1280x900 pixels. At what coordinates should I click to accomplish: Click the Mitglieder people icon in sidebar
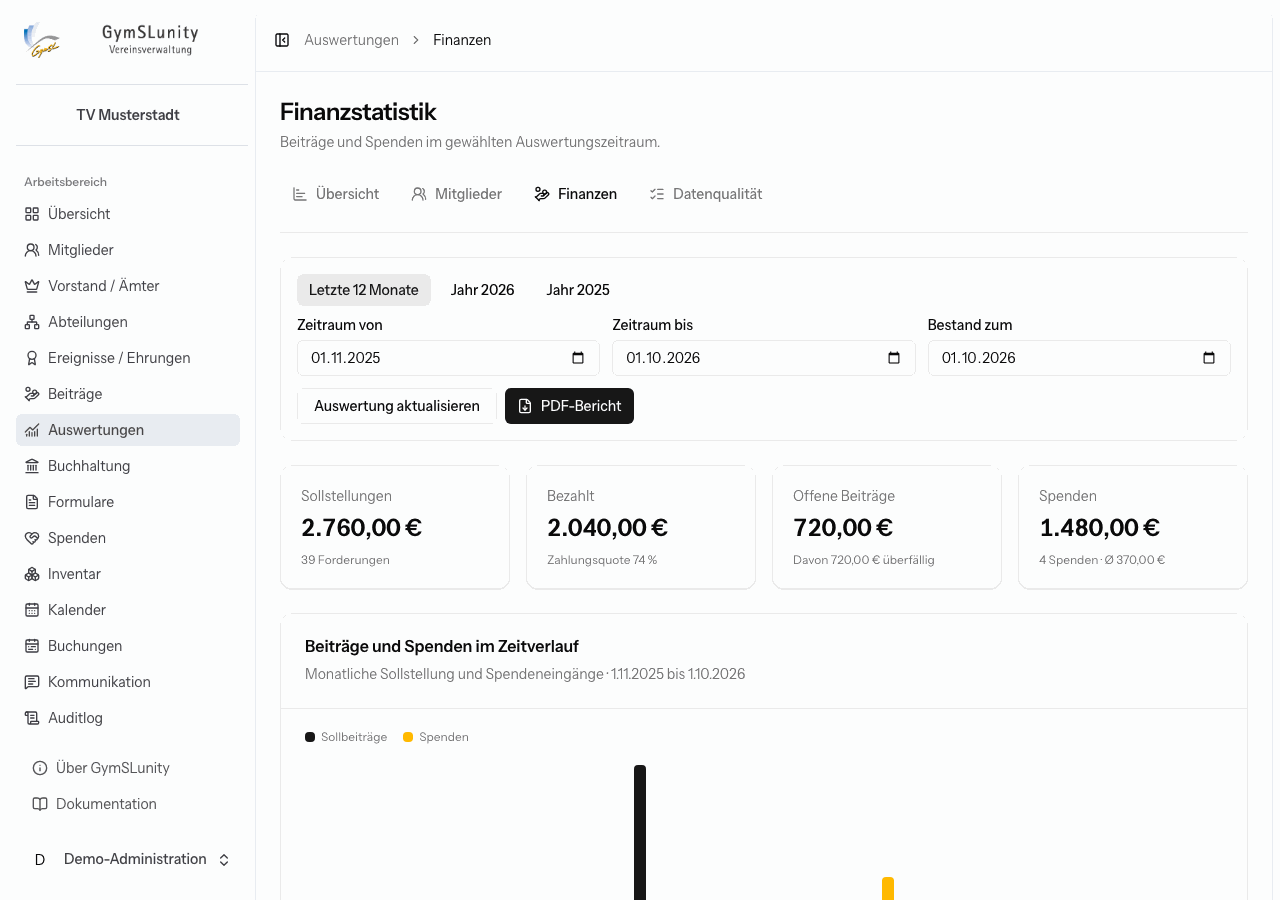pos(32,250)
